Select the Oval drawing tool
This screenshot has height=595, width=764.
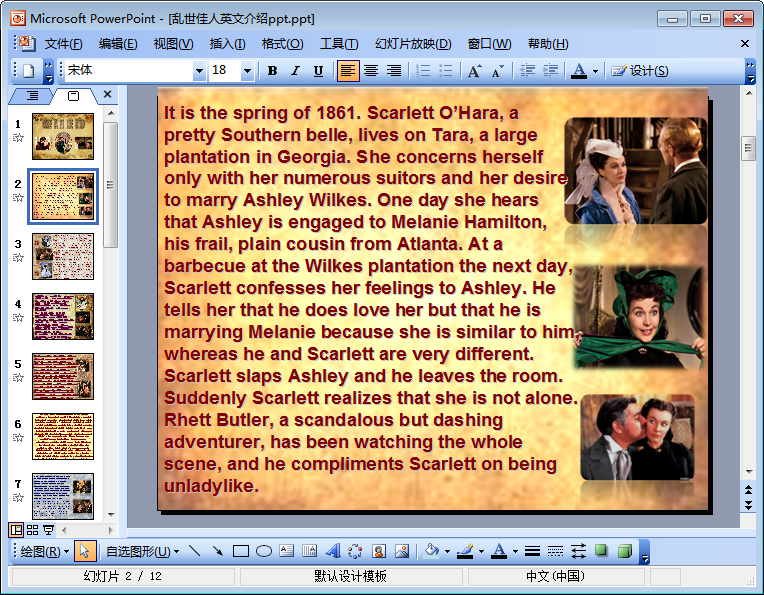pyautogui.click(x=264, y=552)
